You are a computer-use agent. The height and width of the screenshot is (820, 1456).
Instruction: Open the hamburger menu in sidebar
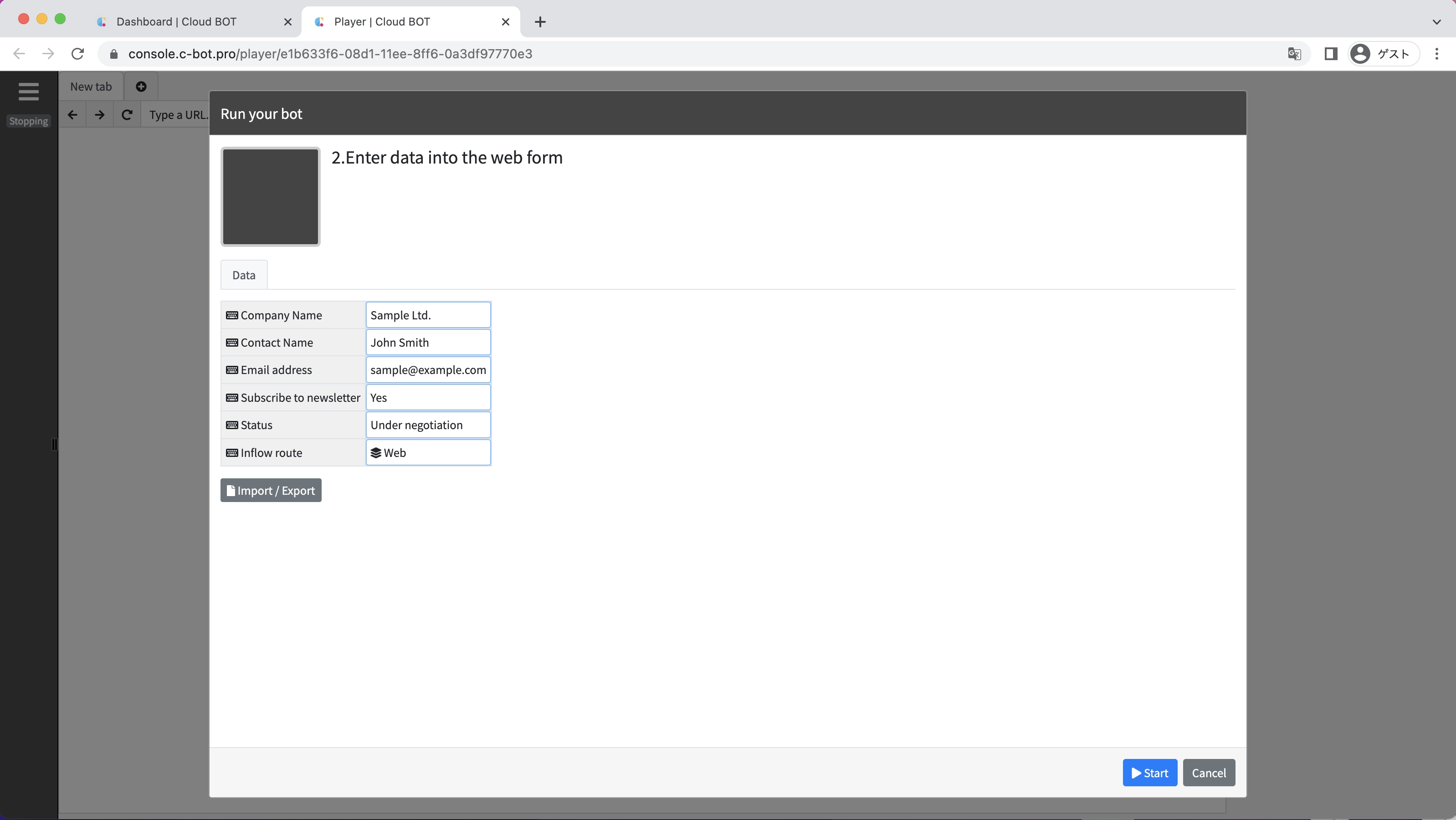28,91
